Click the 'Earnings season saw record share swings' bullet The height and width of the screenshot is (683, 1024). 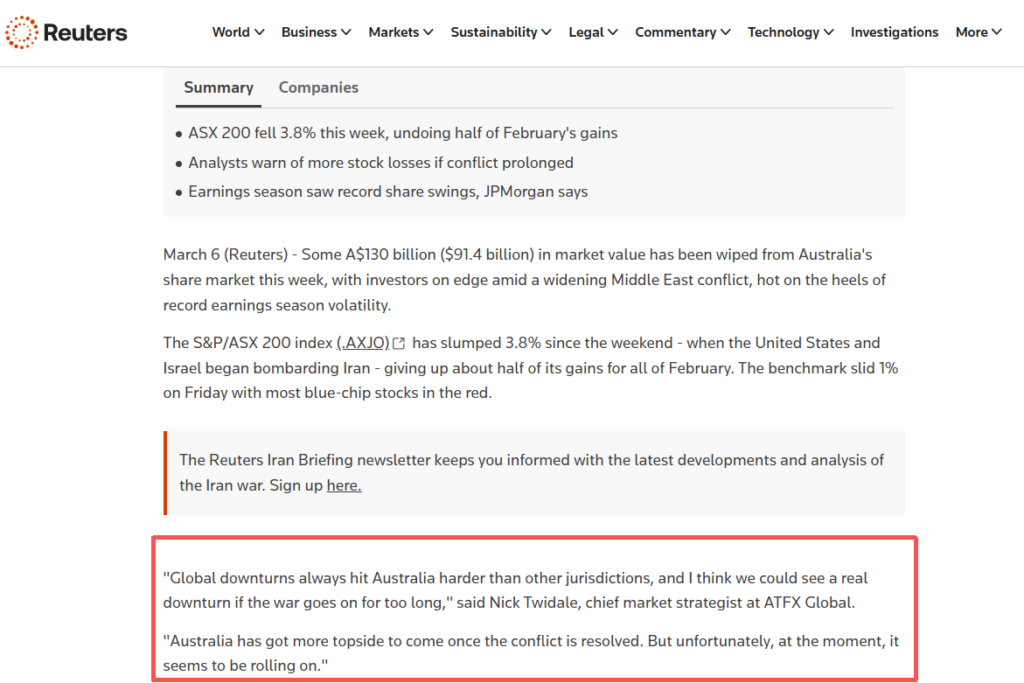point(388,192)
